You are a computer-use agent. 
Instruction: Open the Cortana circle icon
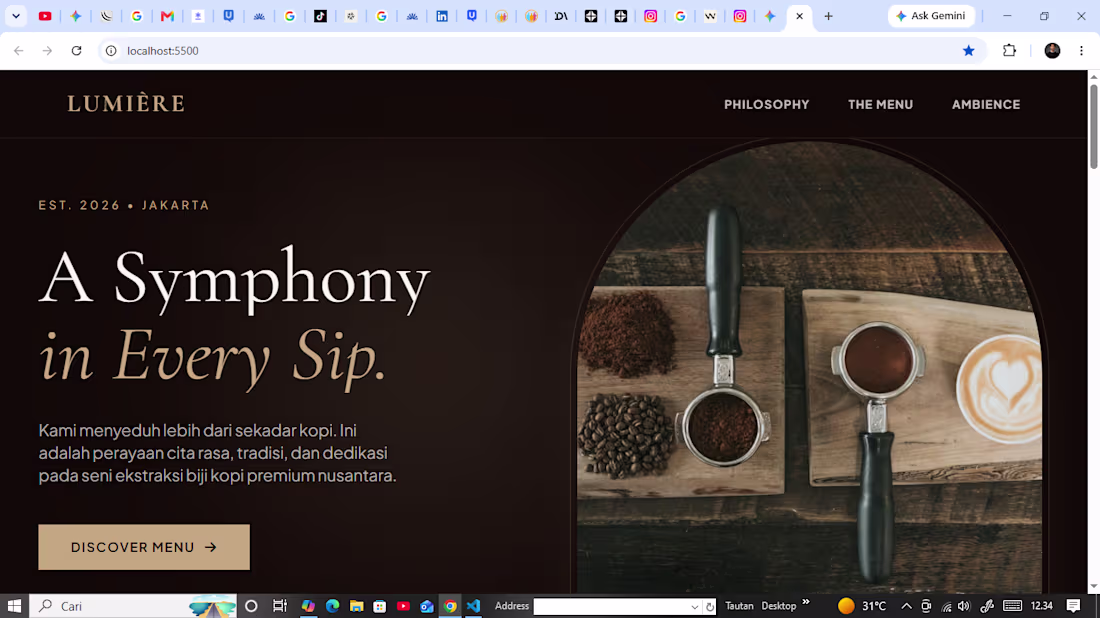pyautogui.click(x=251, y=606)
